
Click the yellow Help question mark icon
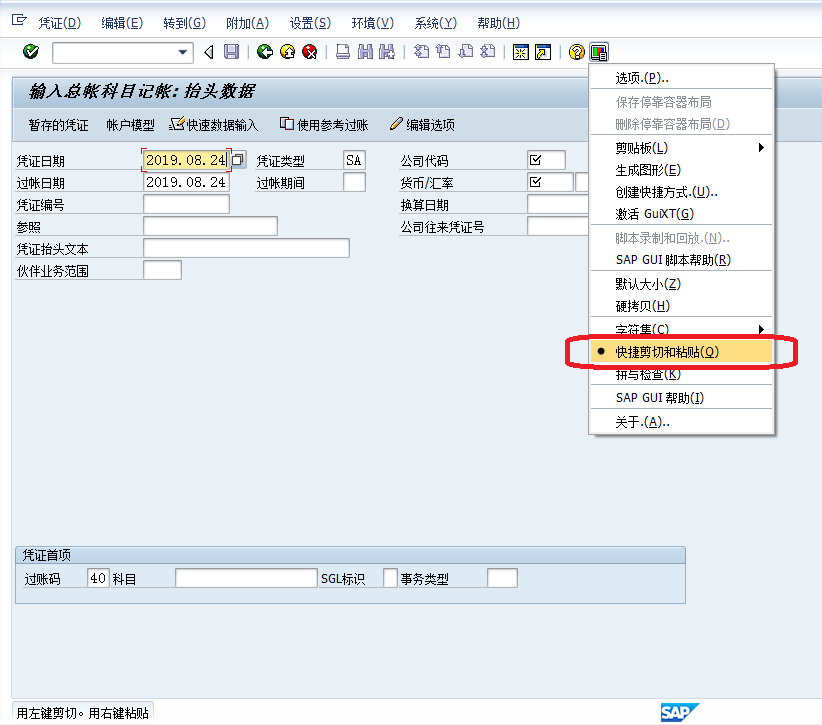coord(577,52)
